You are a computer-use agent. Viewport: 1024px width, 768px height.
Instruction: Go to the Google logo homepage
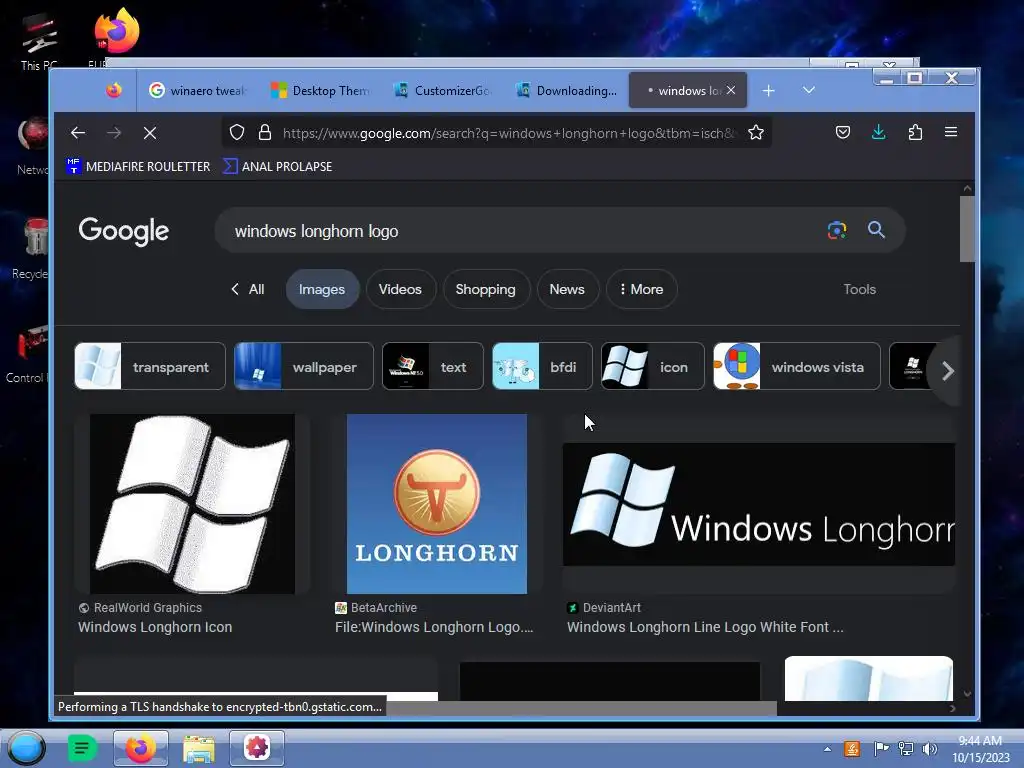point(123,231)
